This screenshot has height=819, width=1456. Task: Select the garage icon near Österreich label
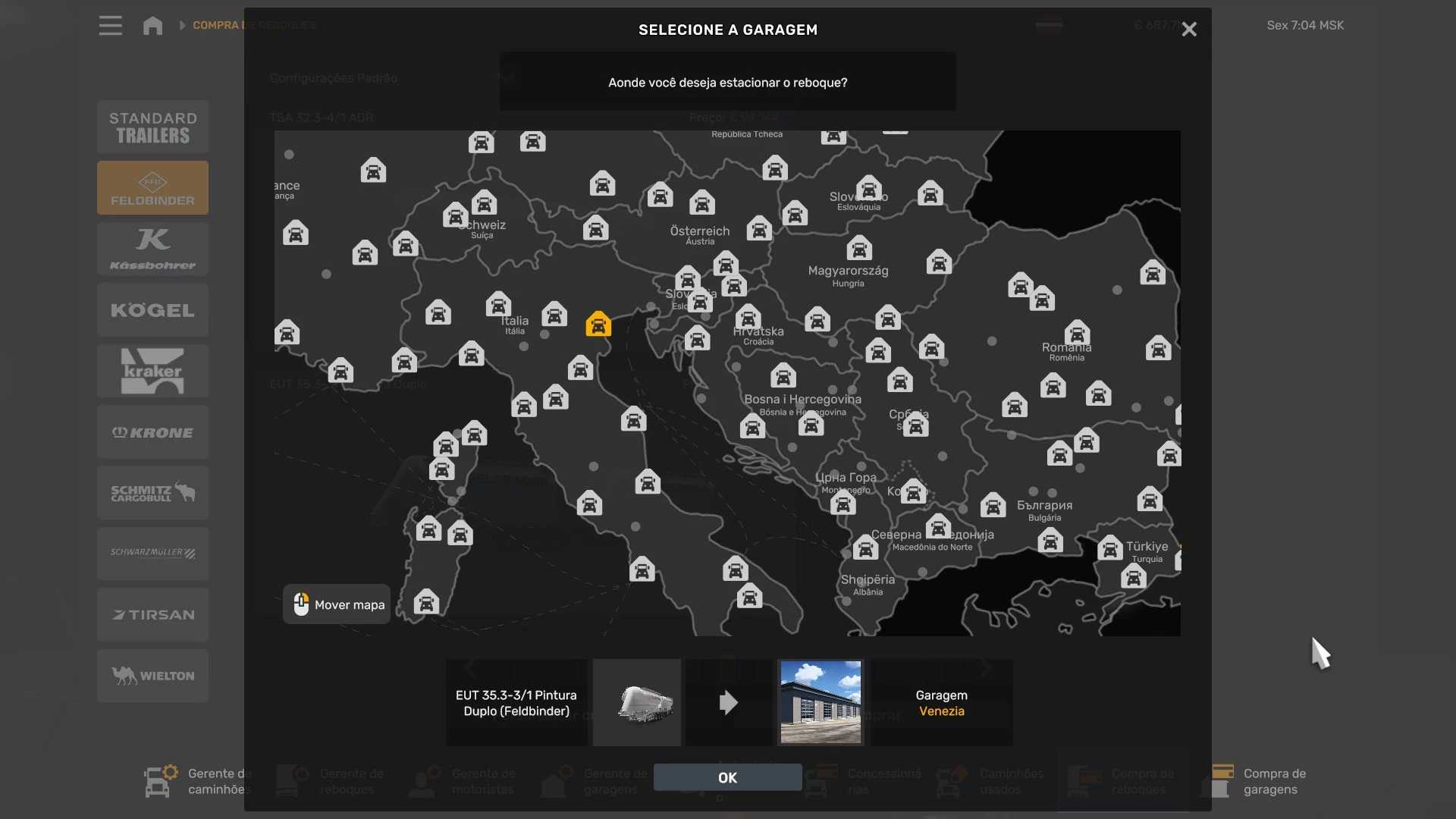pyautogui.click(x=702, y=203)
